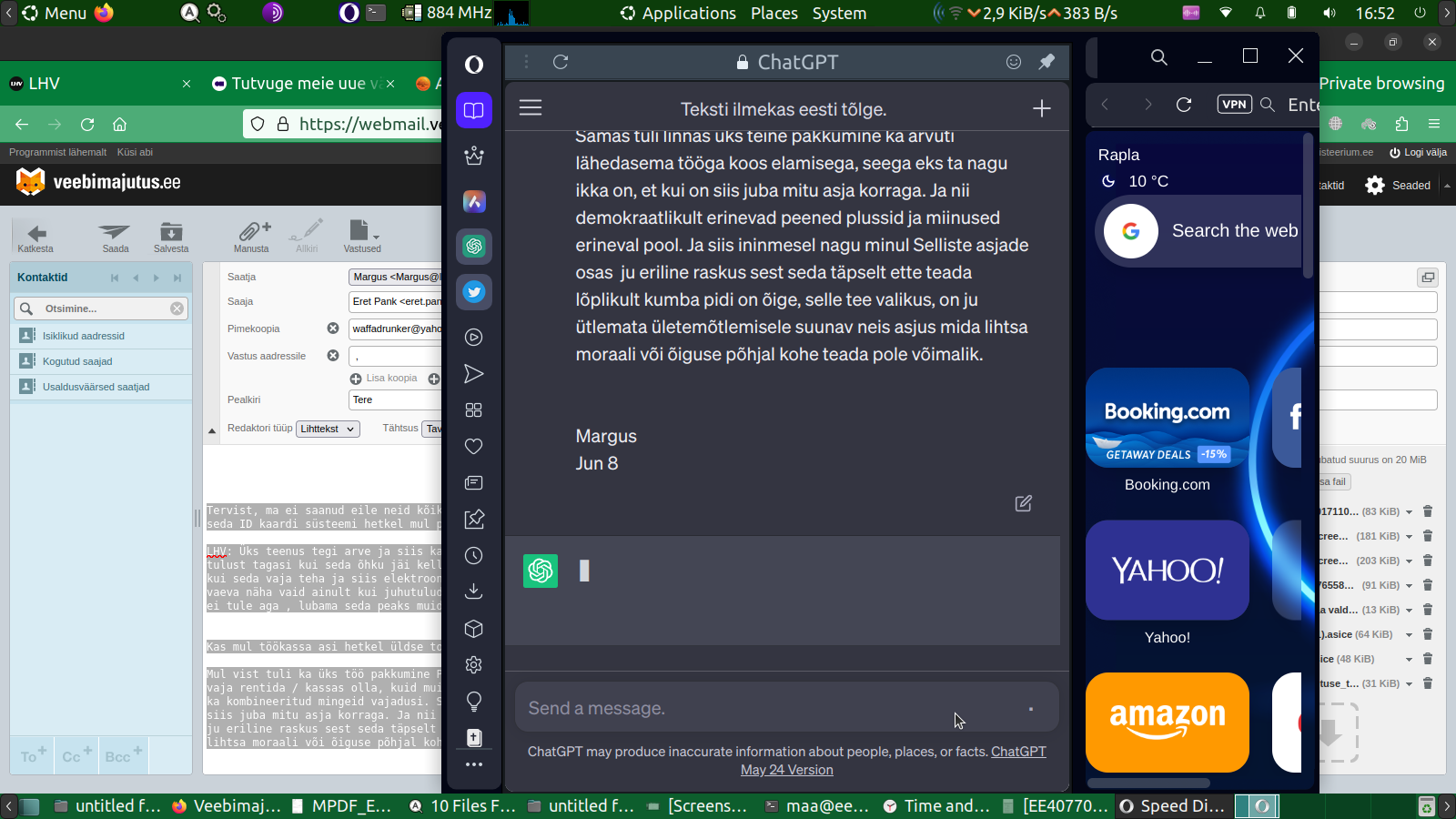Start a new ChatGPT chat with plus
The height and width of the screenshot is (819, 1456).
pos(1042,108)
